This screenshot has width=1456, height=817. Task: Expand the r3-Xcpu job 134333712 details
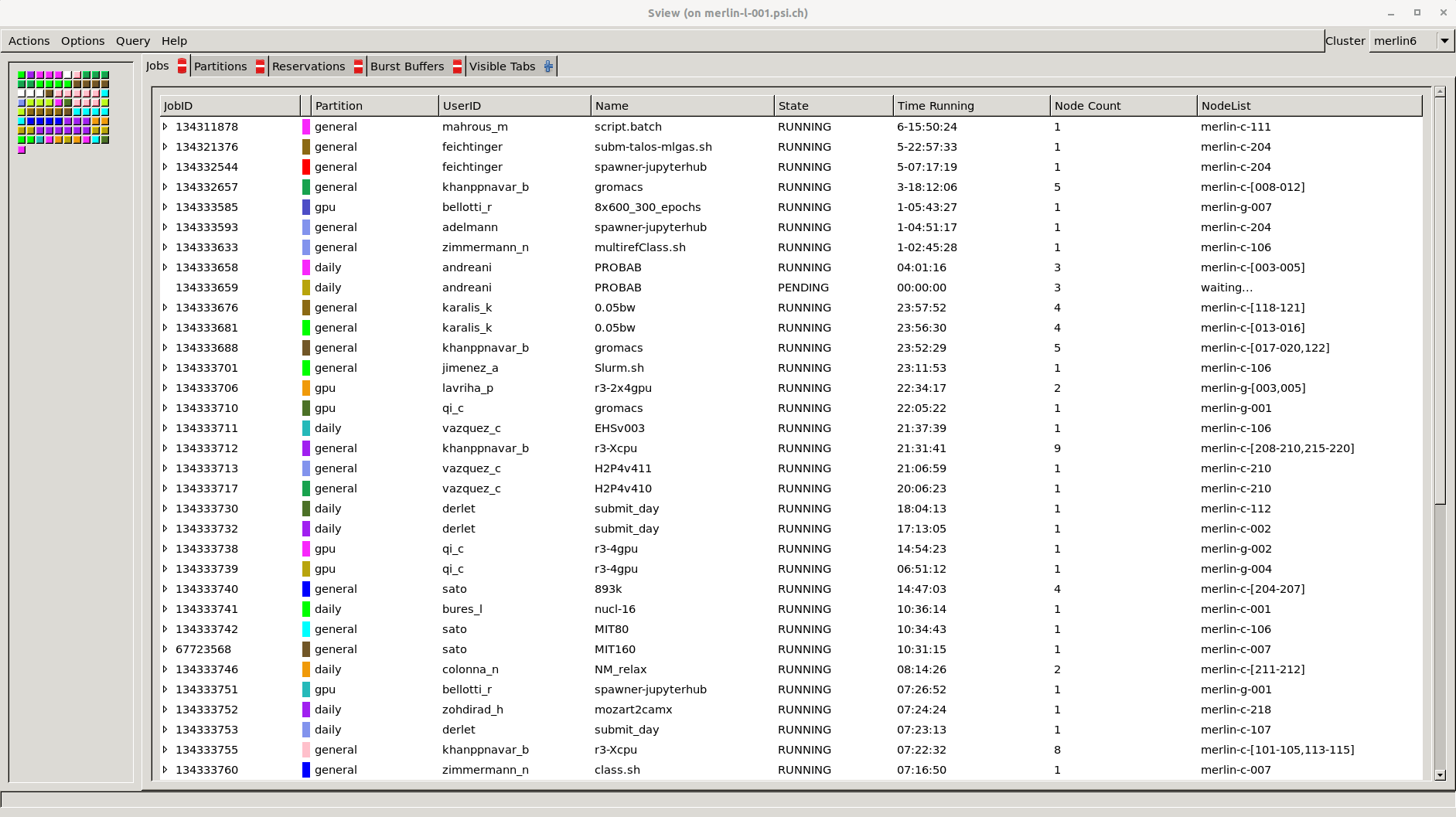(165, 448)
